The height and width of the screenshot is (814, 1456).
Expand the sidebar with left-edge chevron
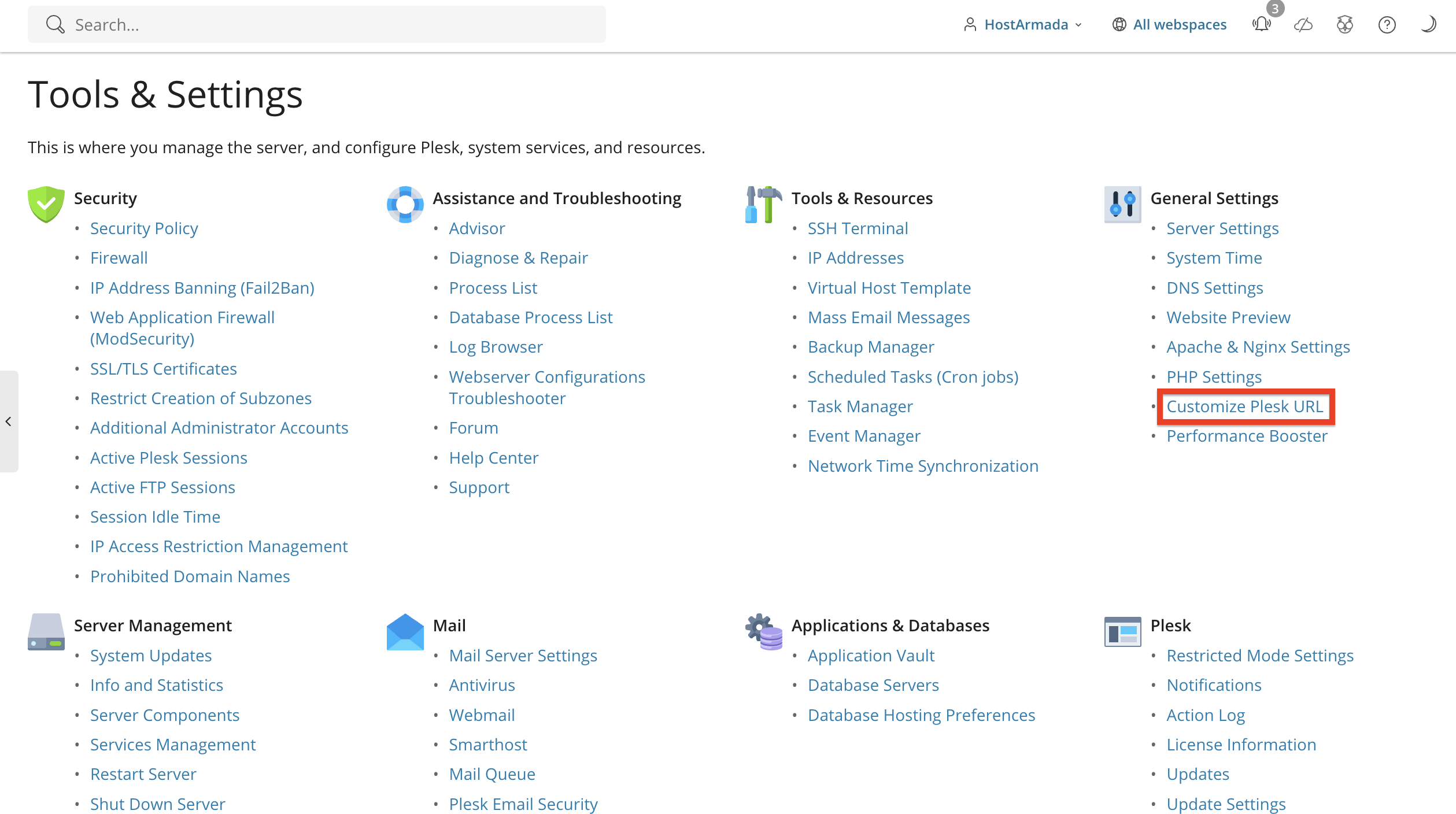(x=9, y=421)
